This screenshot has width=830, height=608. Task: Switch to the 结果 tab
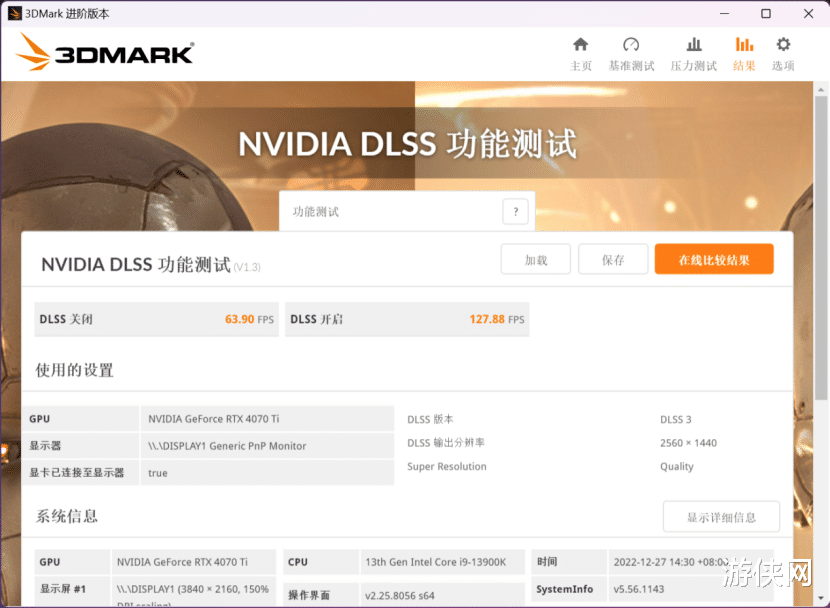tap(744, 52)
